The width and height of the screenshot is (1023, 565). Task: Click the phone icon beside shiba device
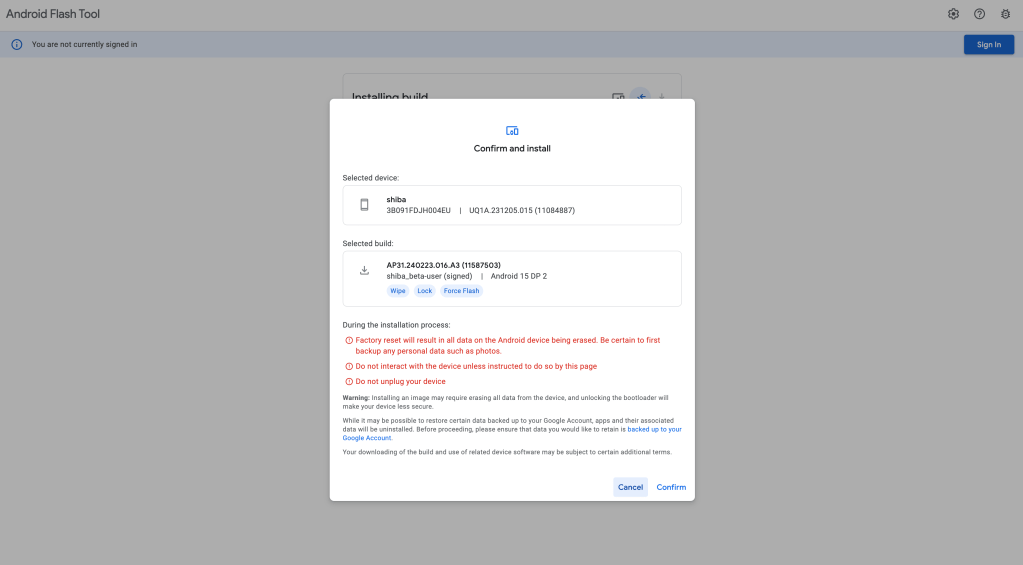pyautogui.click(x=364, y=205)
